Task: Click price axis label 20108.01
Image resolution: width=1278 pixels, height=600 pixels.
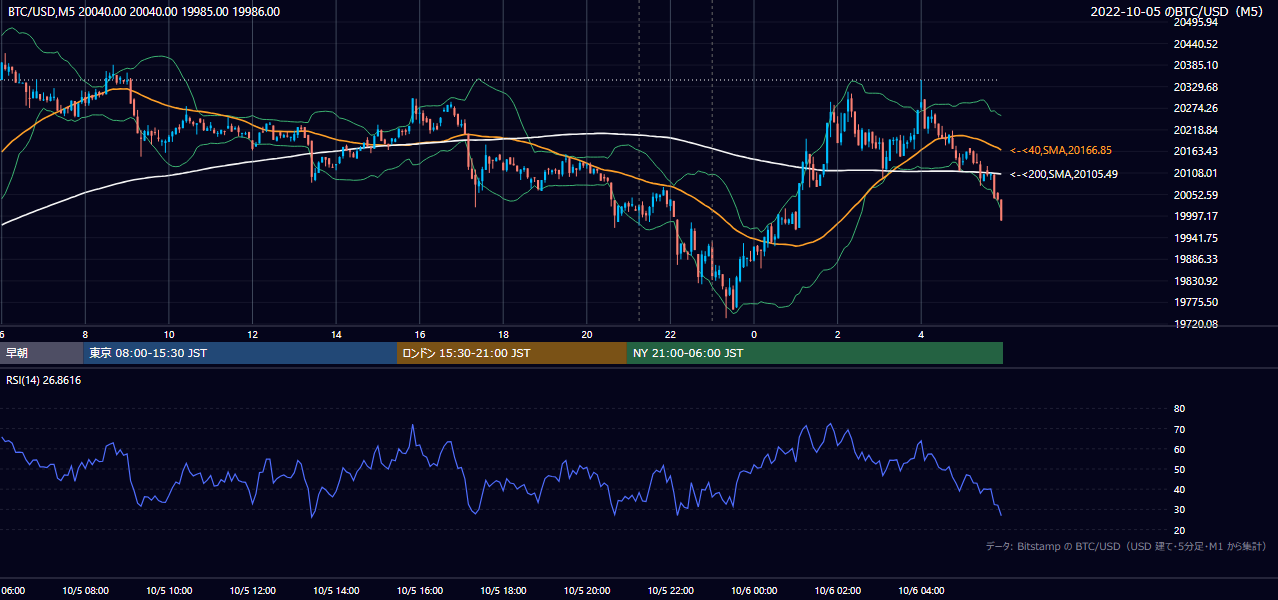Action: pos(1196,173)
